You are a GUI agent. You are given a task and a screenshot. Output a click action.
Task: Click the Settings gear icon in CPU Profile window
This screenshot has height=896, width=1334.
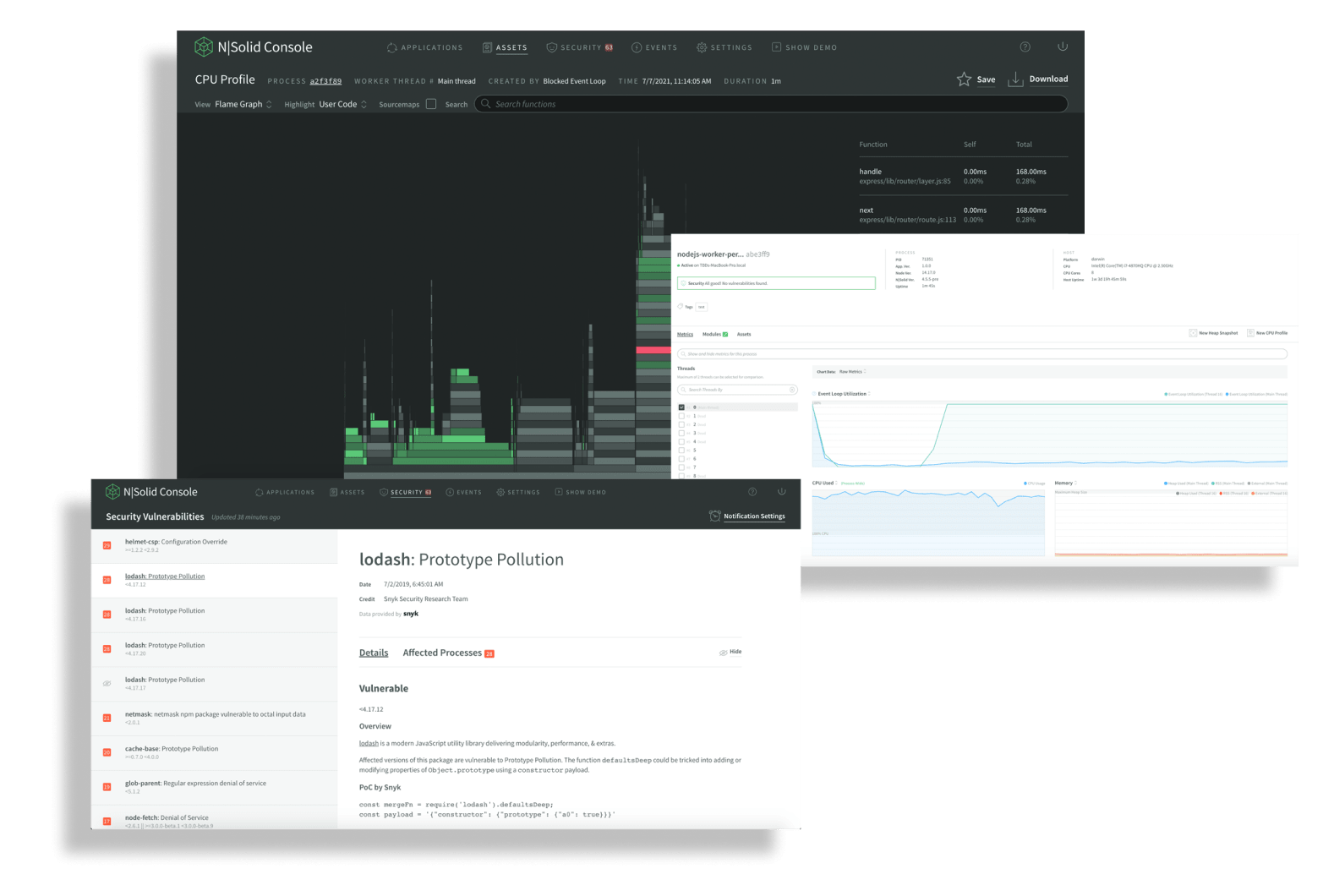[x=702, y=47]
